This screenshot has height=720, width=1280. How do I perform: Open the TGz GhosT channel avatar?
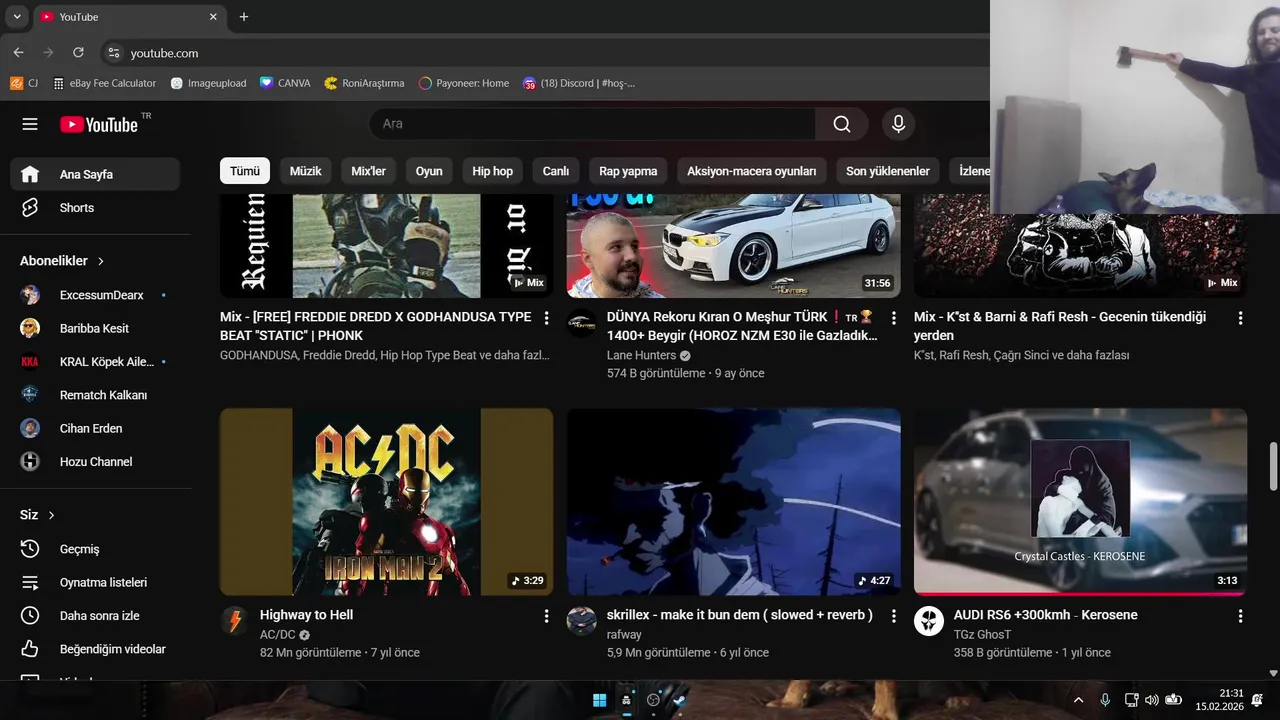tap(929, 621)
